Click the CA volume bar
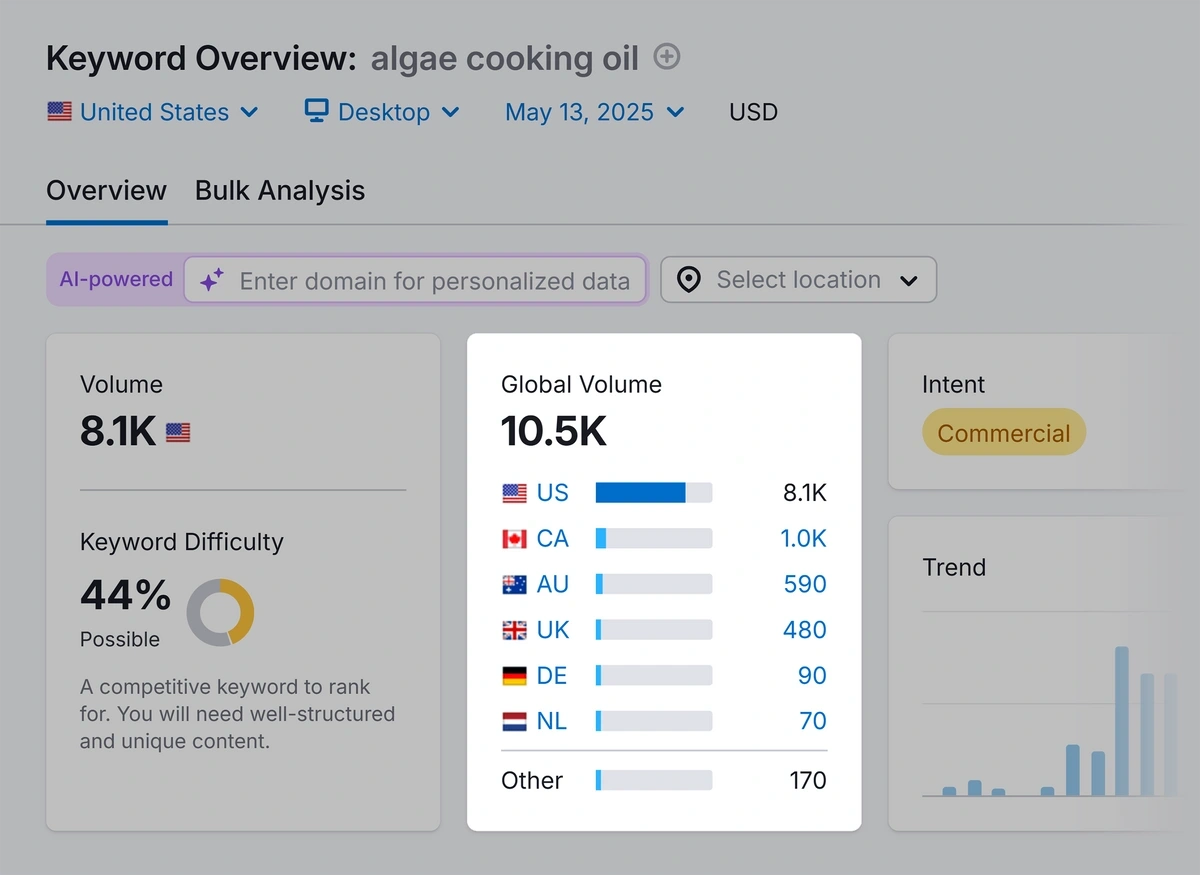The width and height of the screenshot is (1200, 875). click(x=654, y=539)
